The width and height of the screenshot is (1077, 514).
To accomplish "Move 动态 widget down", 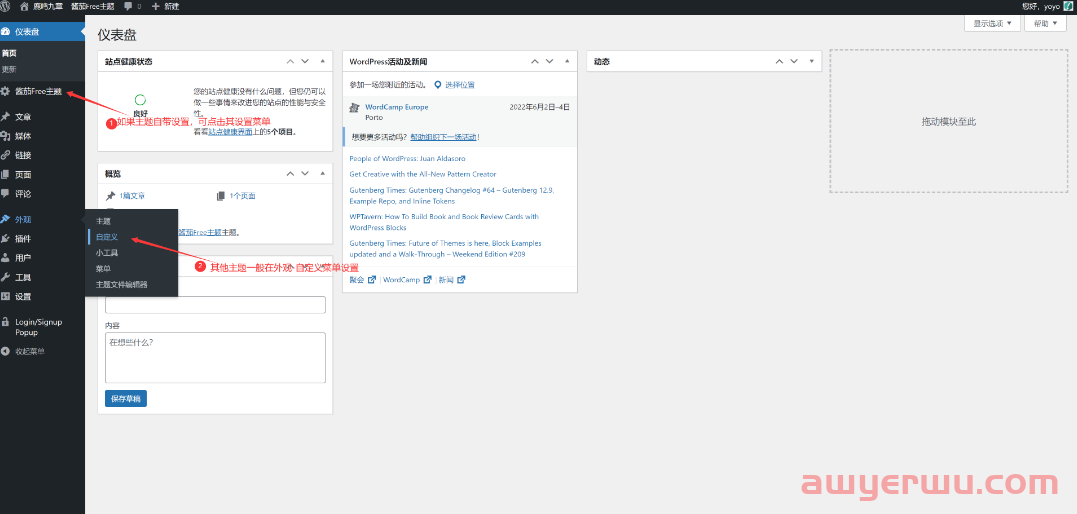I will tap(794, 61).
